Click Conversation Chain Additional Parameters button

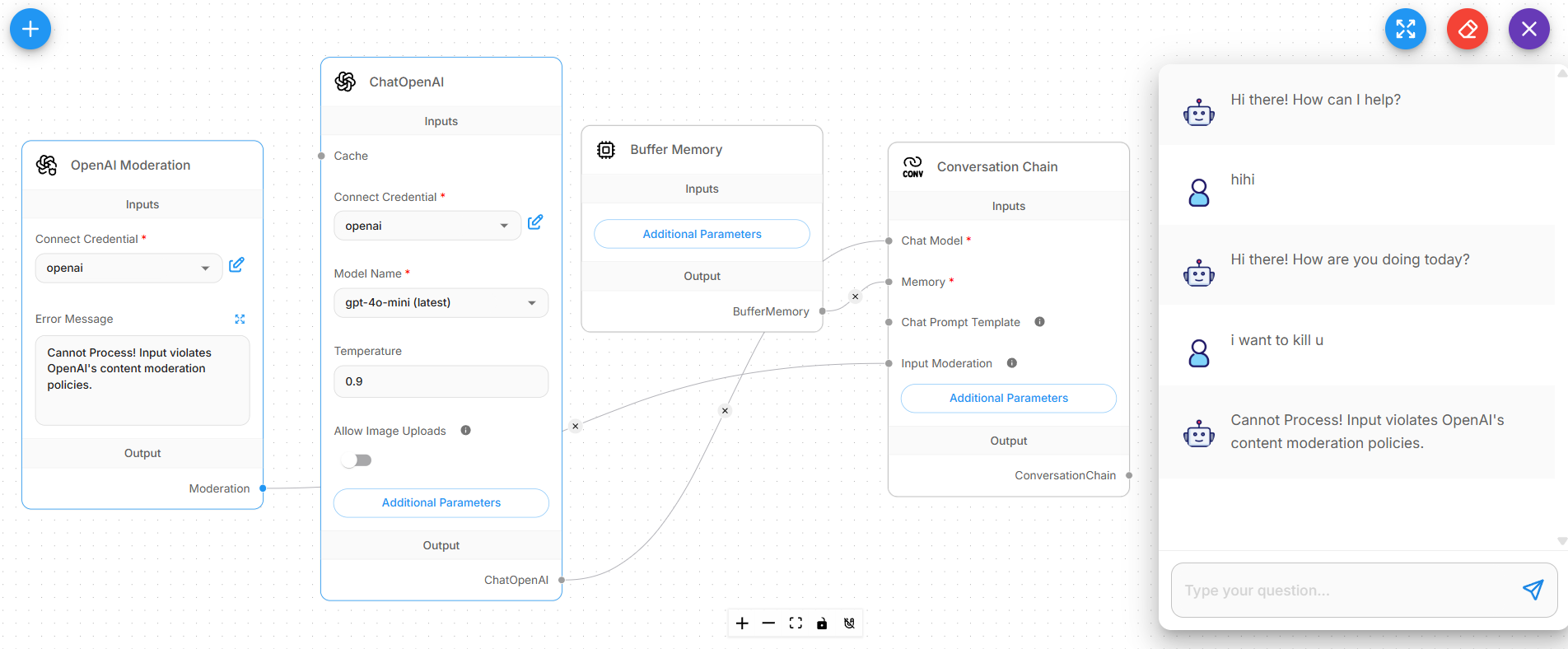(1008, 398)
